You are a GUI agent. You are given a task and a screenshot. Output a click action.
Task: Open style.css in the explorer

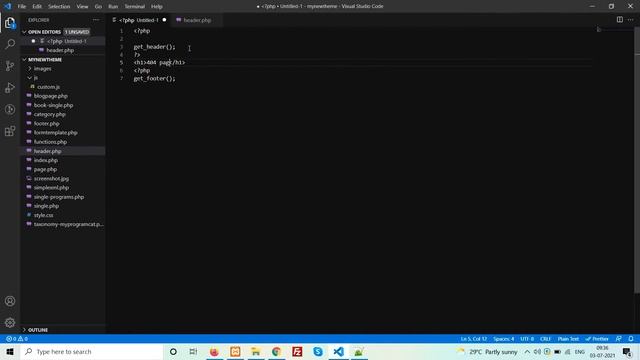coord(44,215)
